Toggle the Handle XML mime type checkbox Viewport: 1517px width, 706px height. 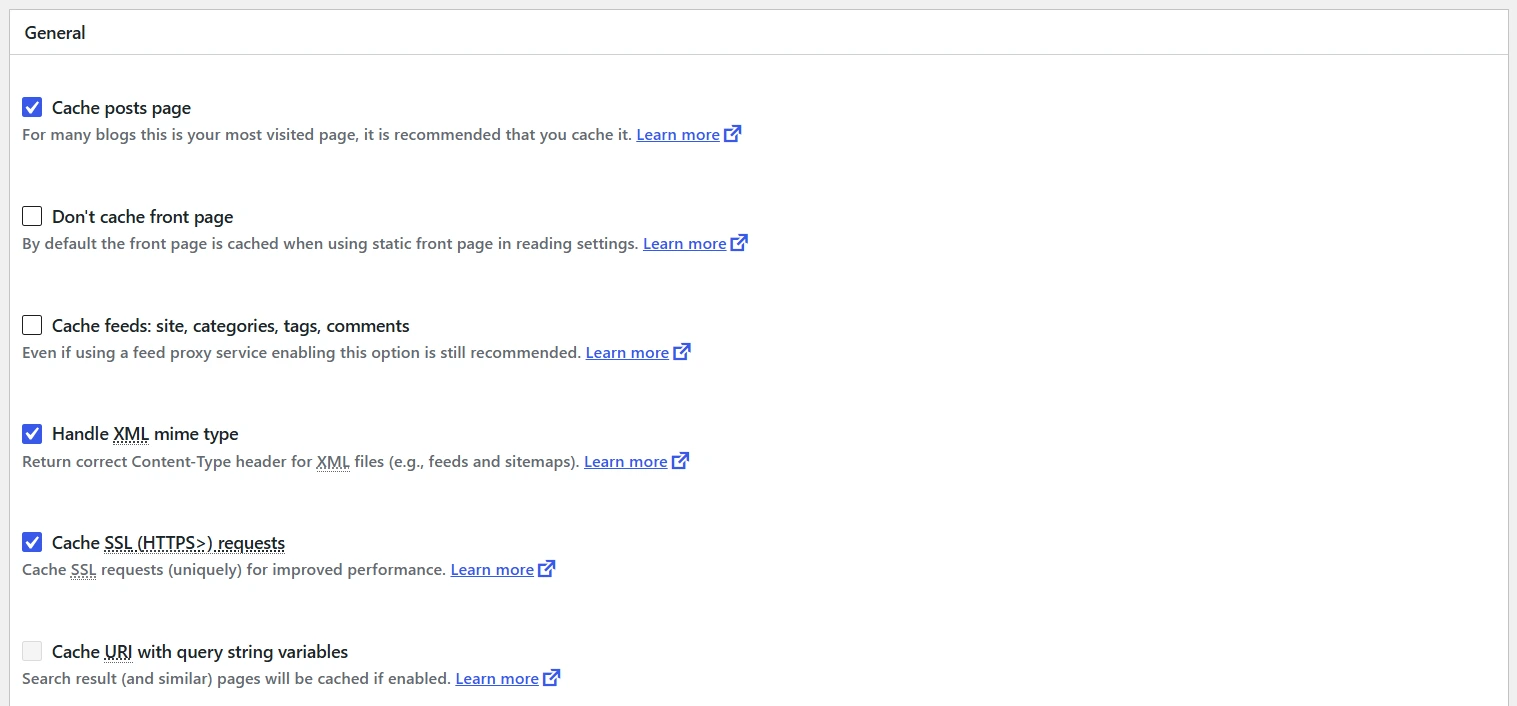32,434
